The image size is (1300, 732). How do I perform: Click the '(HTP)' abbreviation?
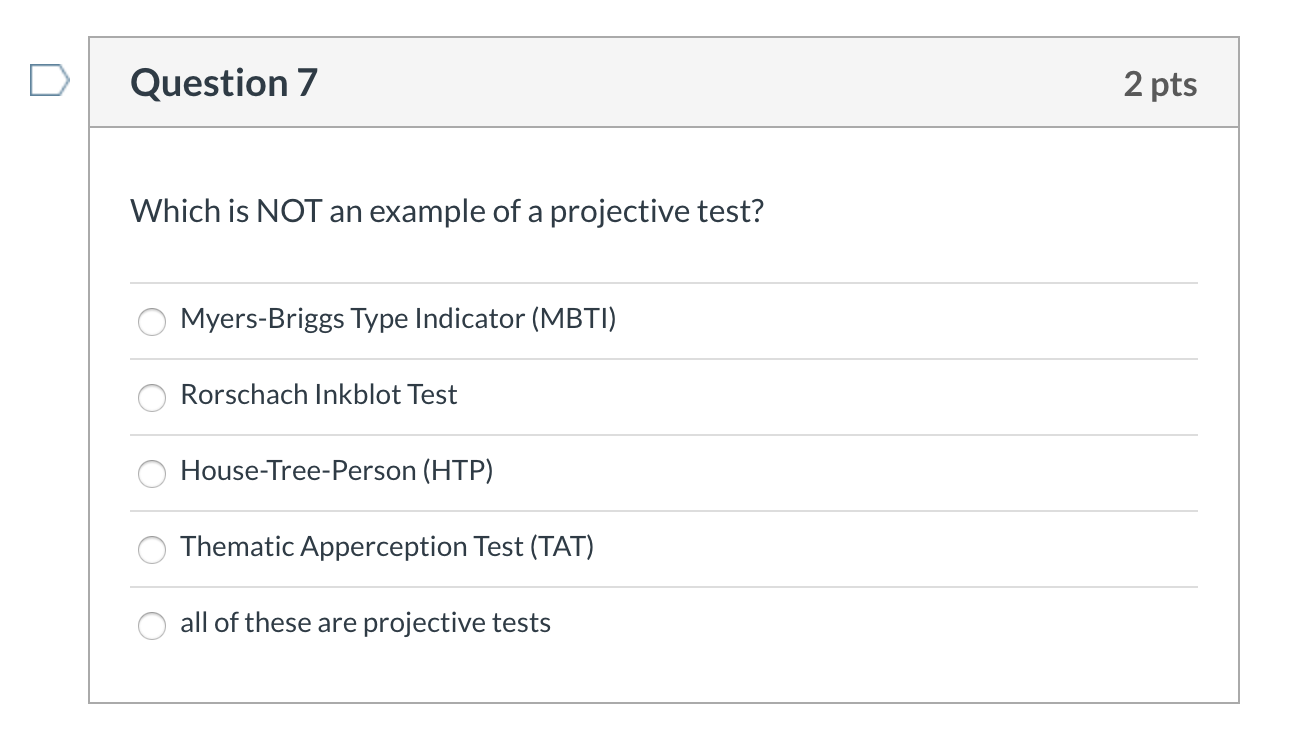pyautogui.click(x=457, y=471)
